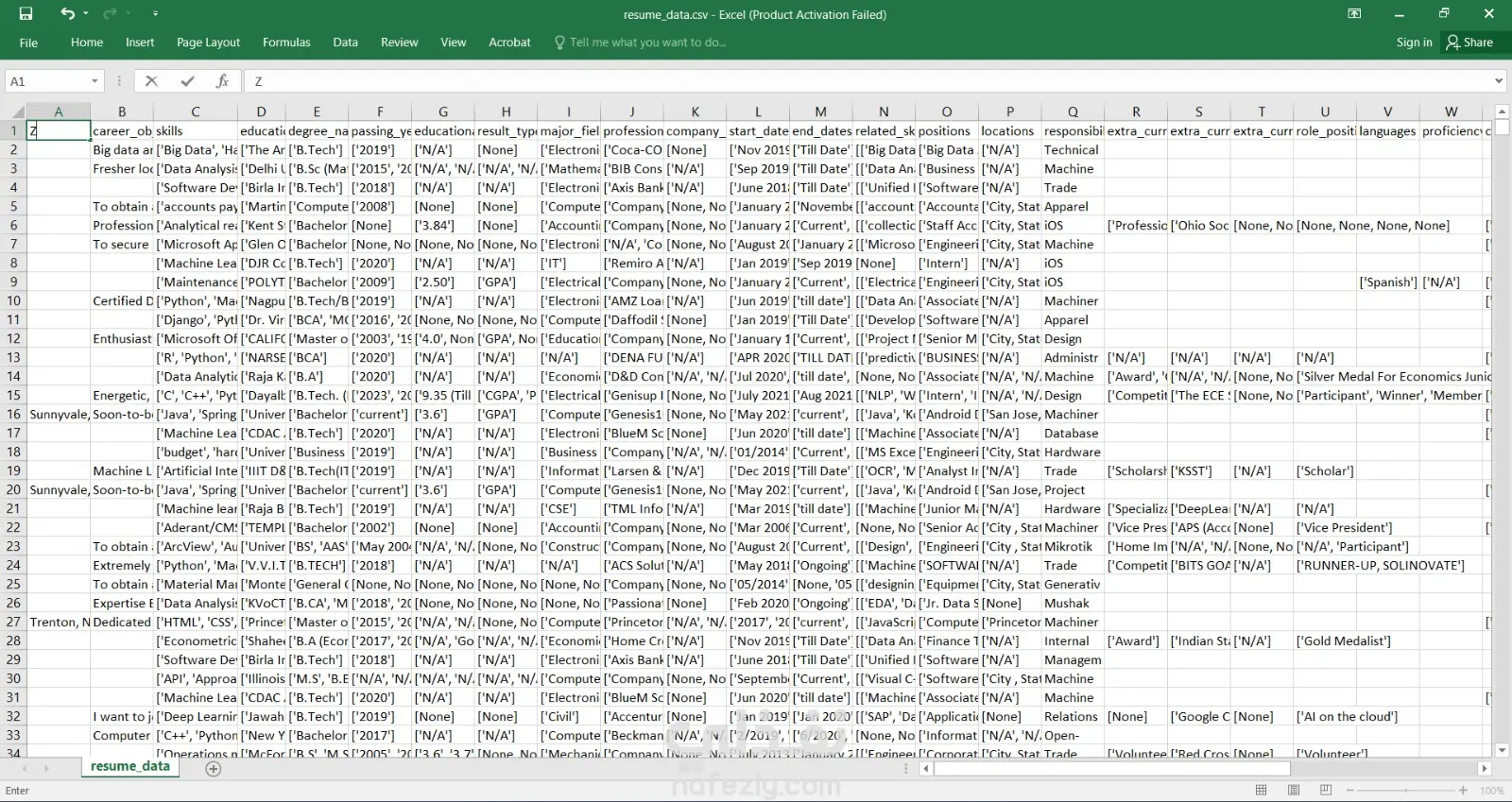Select column G header
Image resolution: width=1512 pixels, height=802 pixels.
pyautogui.click(x=443, y=111)
